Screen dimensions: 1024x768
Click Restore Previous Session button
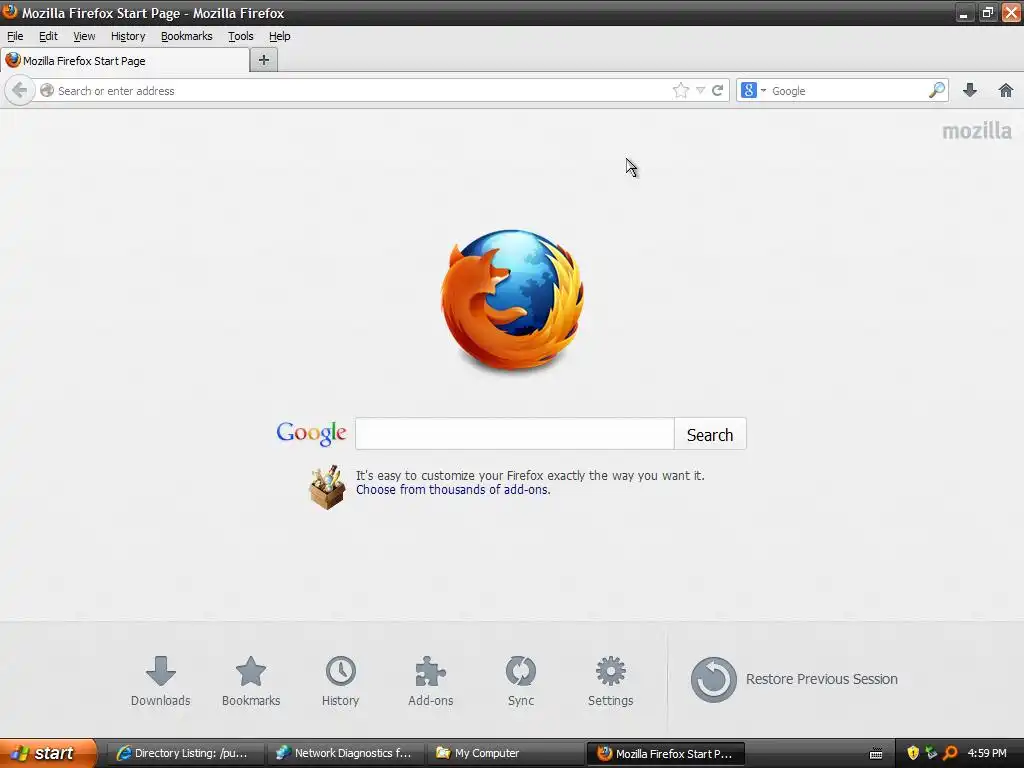point(794,679)
